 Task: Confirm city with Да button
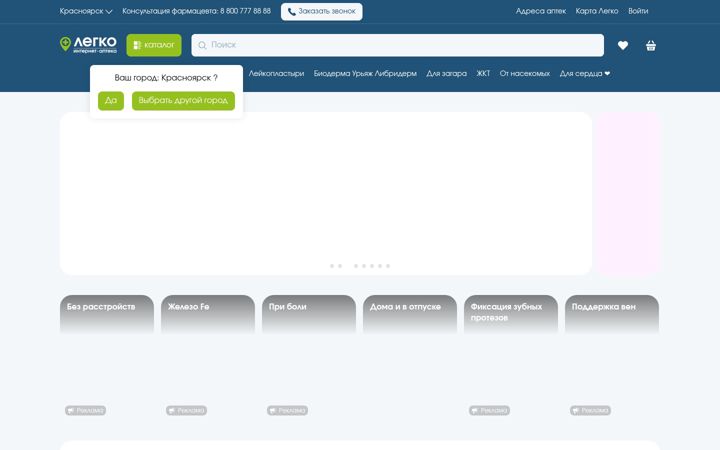111,101
